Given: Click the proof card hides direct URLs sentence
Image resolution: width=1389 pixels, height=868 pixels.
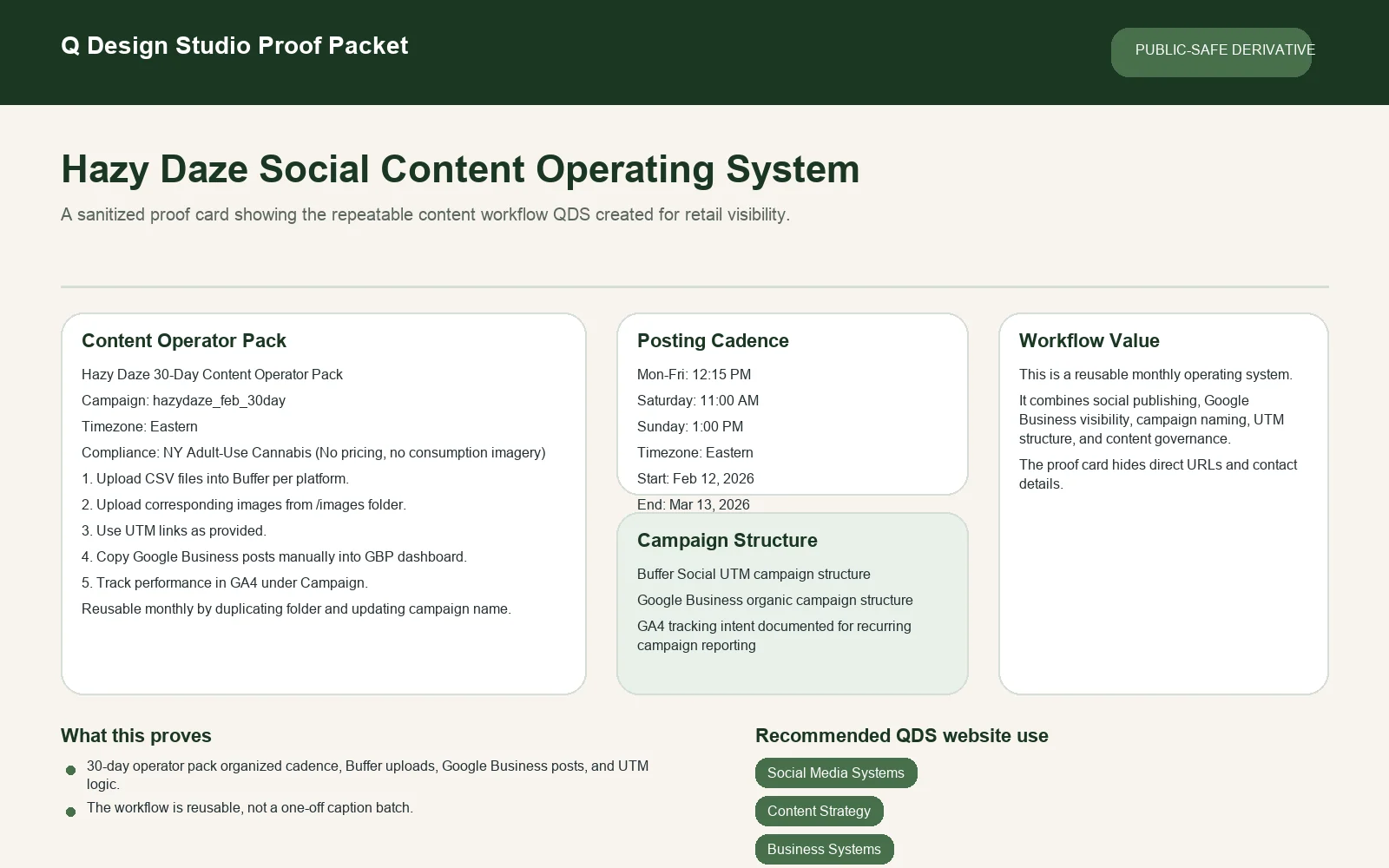Looking at the screenshot, I should tap(1158, 474).
